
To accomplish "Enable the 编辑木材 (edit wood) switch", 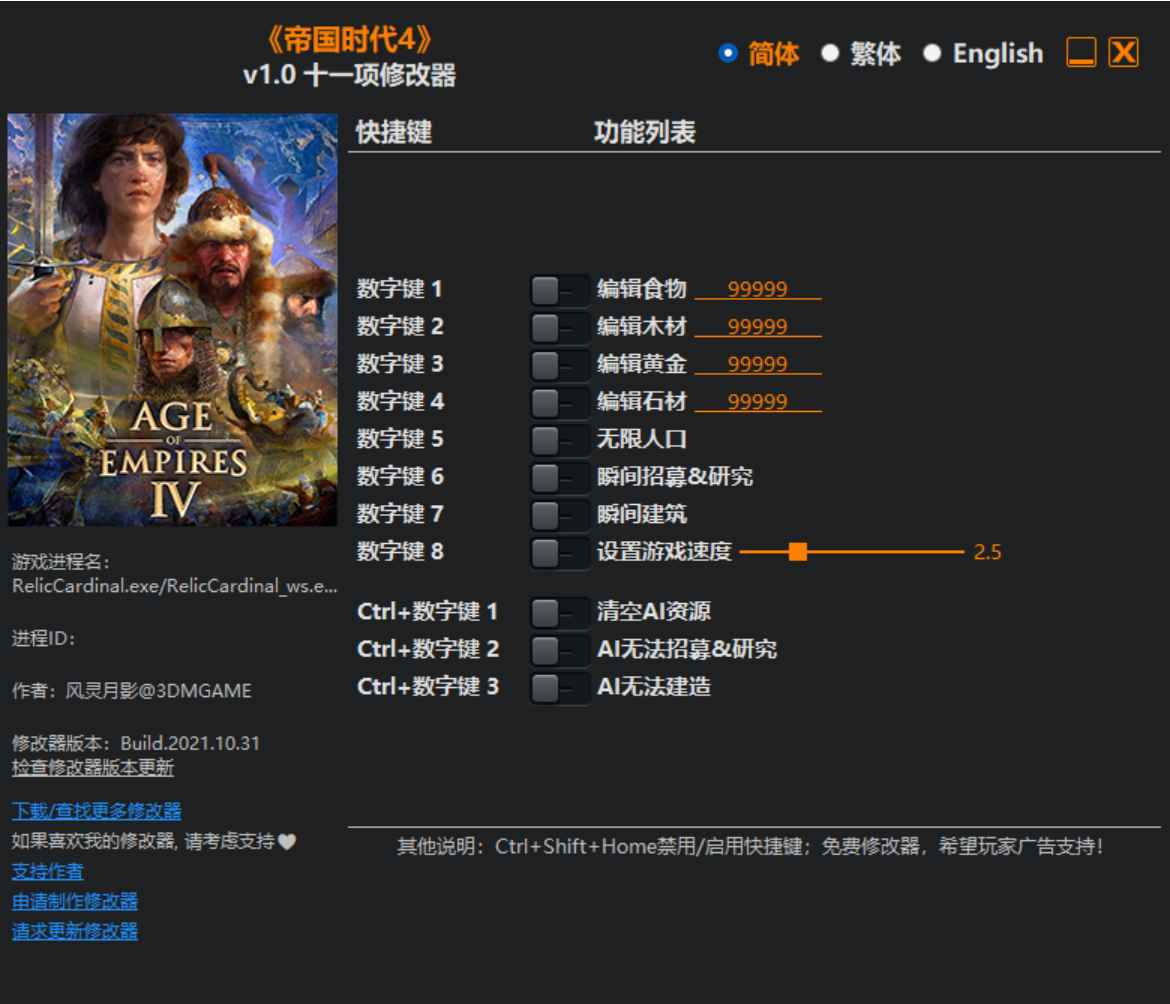I will pos(559,327).
